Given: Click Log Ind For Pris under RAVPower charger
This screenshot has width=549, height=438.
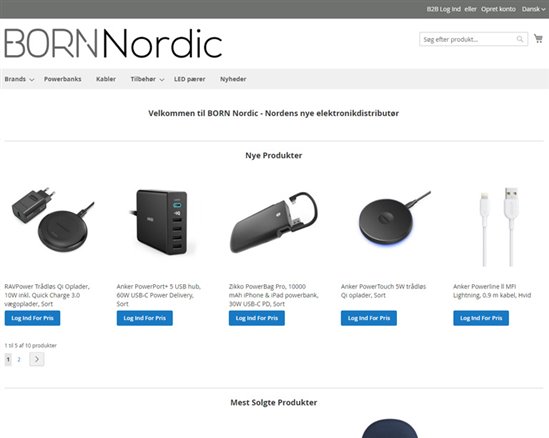Looking at the screenshot, I should pos(32,318).
